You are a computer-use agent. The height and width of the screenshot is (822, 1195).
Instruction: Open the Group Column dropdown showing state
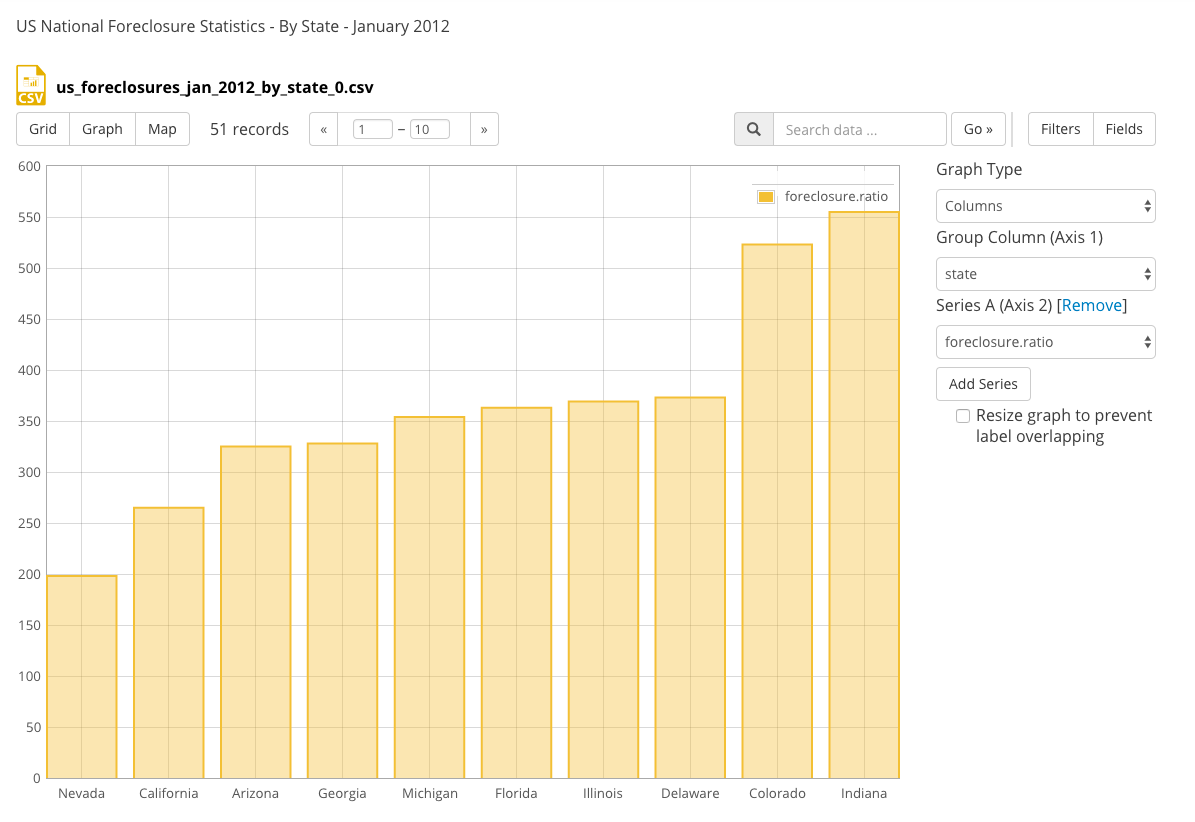[x=1046, y=274]
